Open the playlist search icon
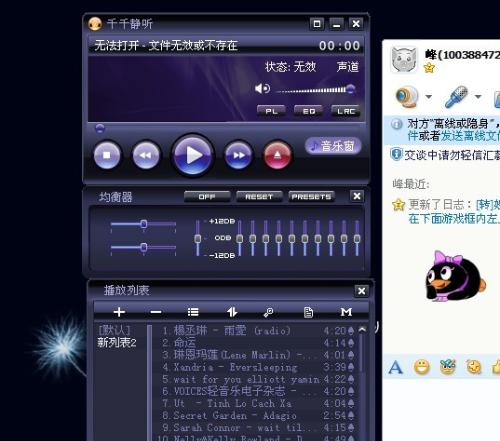Viewport: 500px width, 441px height. pyautogui.click(x=268, y=312)
